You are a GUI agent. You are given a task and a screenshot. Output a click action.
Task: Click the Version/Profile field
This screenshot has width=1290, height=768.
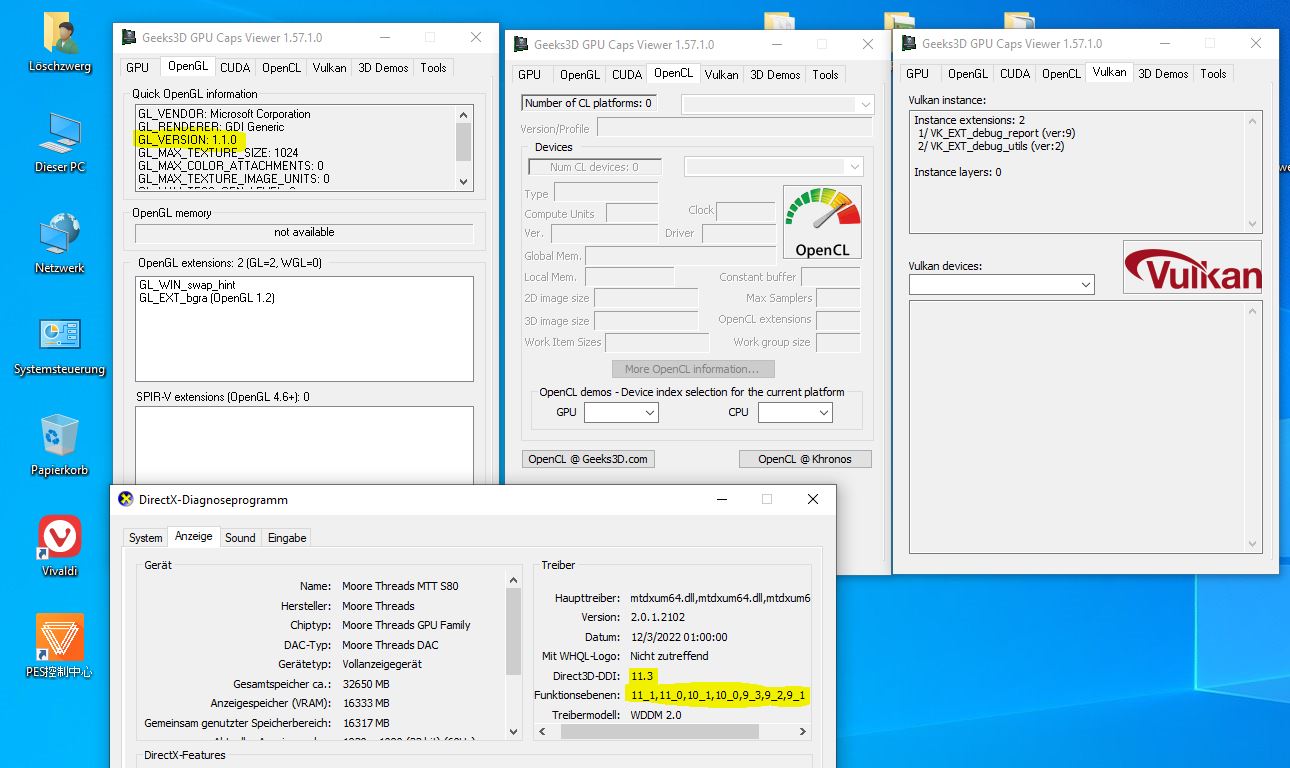pos(734,128)
